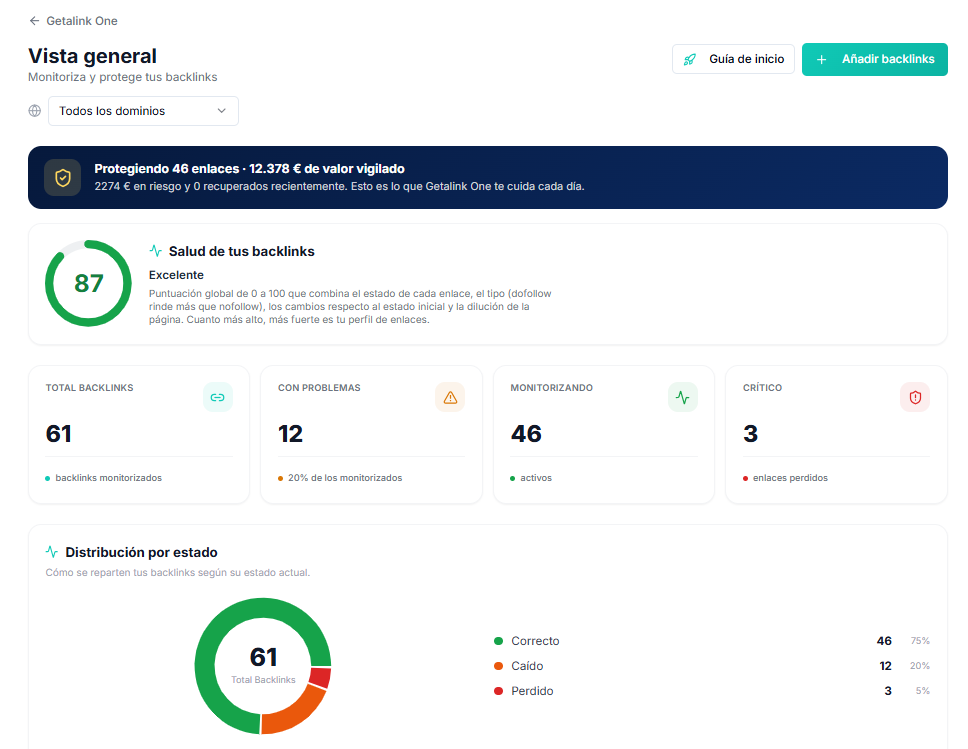Click the Añadir backlinks button
The height and width of the screenshot is (749, 968).
coord(874,59)
